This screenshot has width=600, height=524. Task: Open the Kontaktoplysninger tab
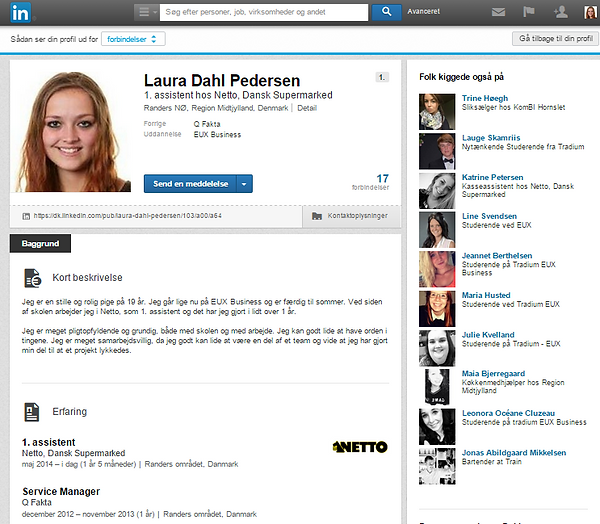pyautogui.click(x=351, y=216)
